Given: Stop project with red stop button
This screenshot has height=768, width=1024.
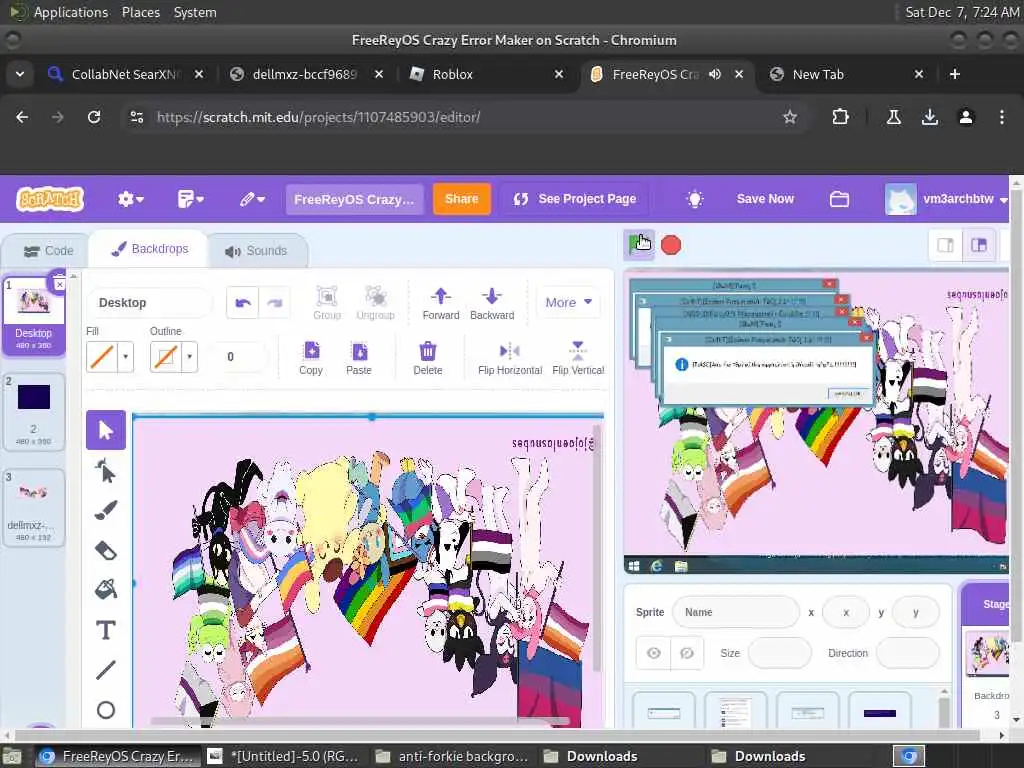Looking at the screenshot, I should [671, 246].
